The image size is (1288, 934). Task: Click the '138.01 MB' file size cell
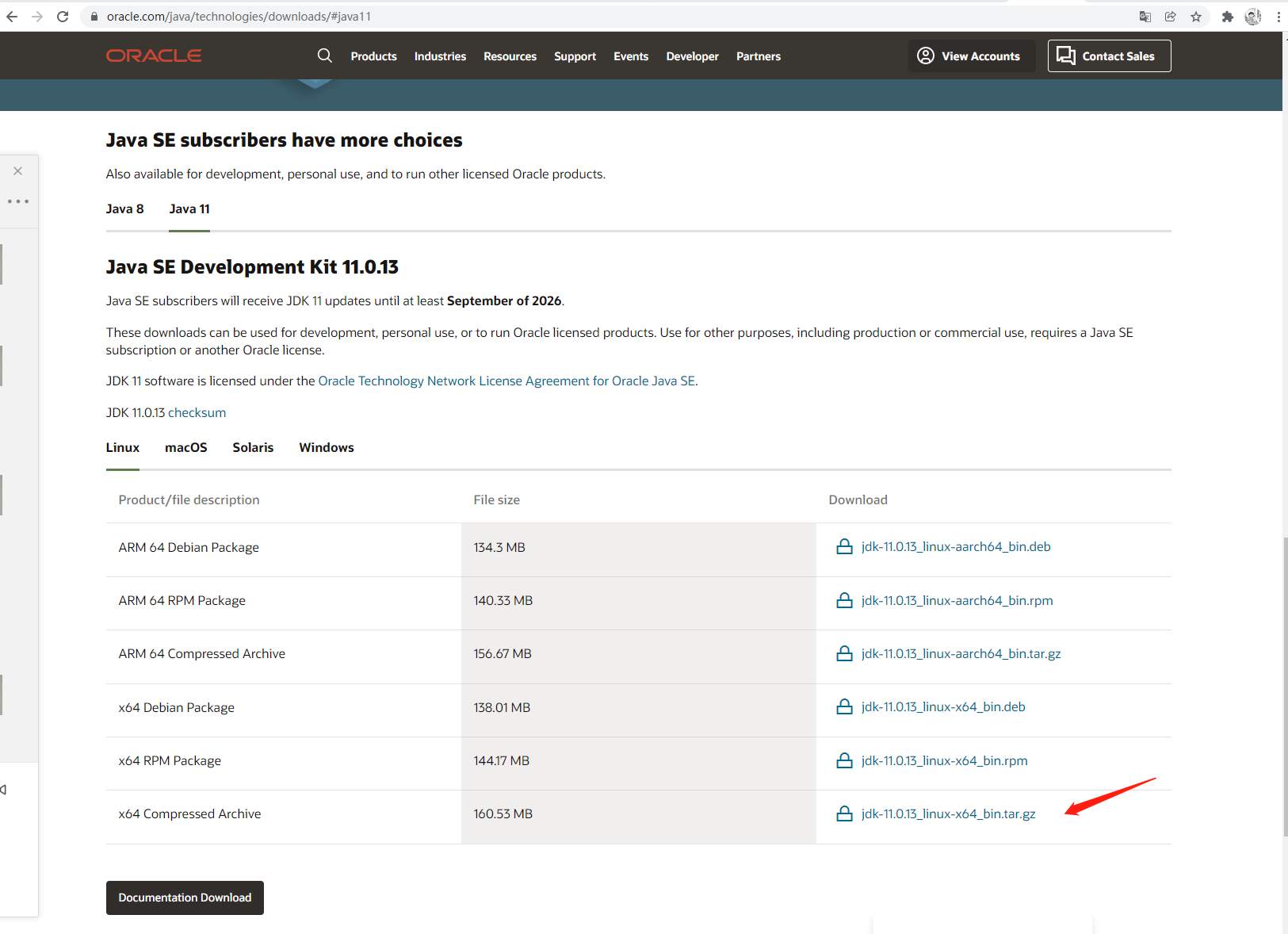[x=639, y=710]
